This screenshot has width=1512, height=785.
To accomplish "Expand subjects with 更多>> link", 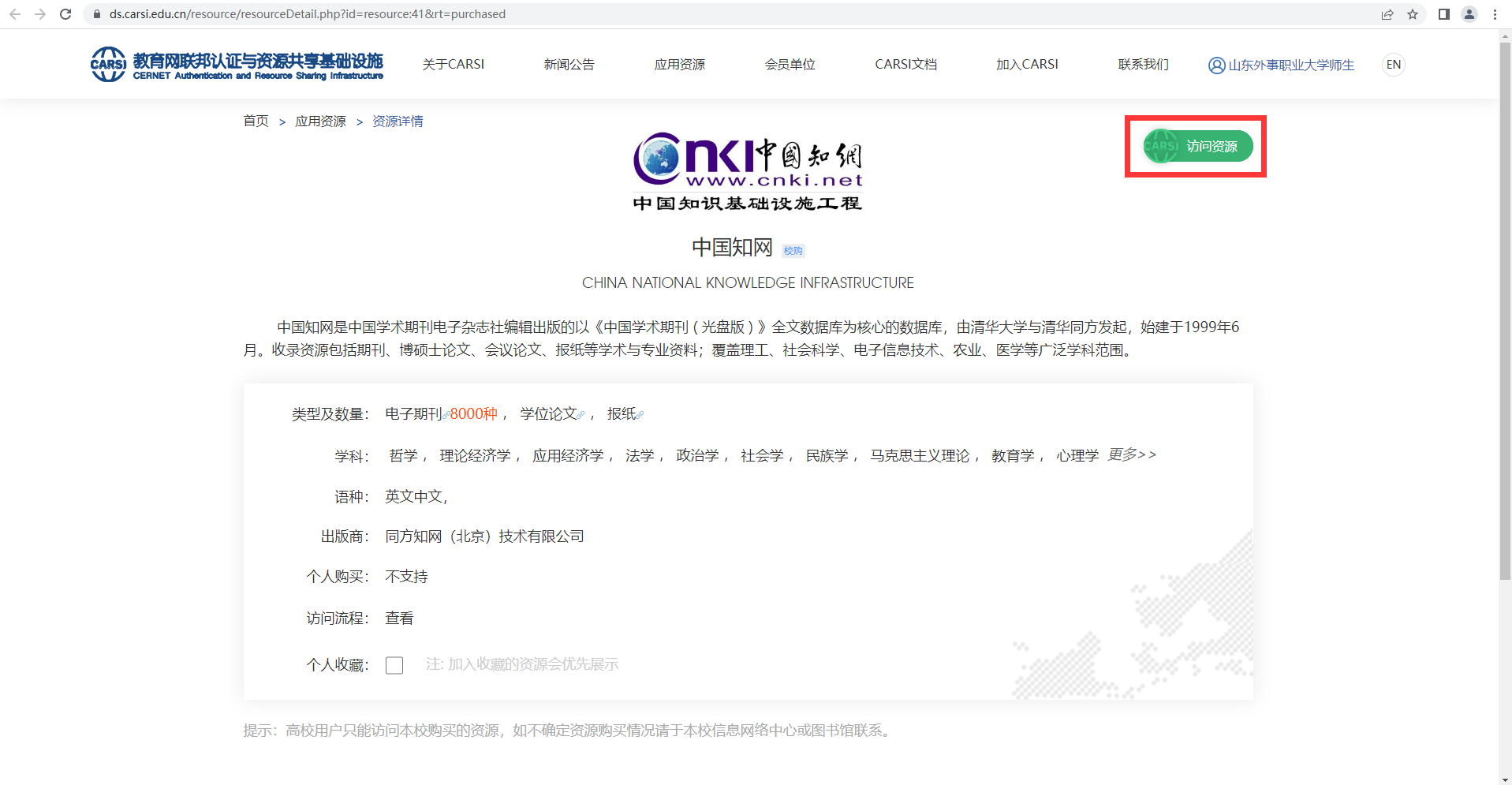I will (1132, 454).
